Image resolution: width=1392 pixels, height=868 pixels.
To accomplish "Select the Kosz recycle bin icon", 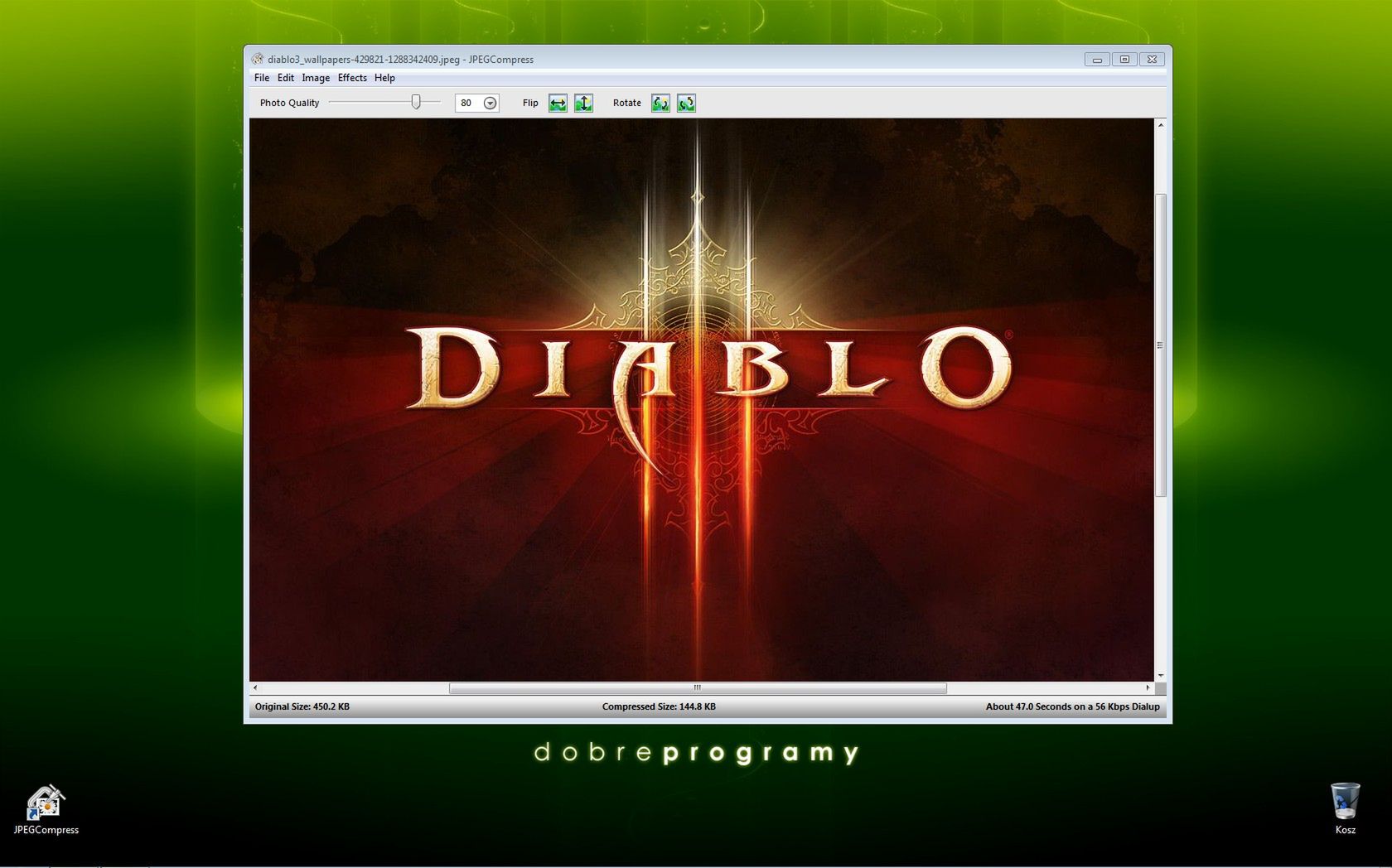I will 1345,808.
